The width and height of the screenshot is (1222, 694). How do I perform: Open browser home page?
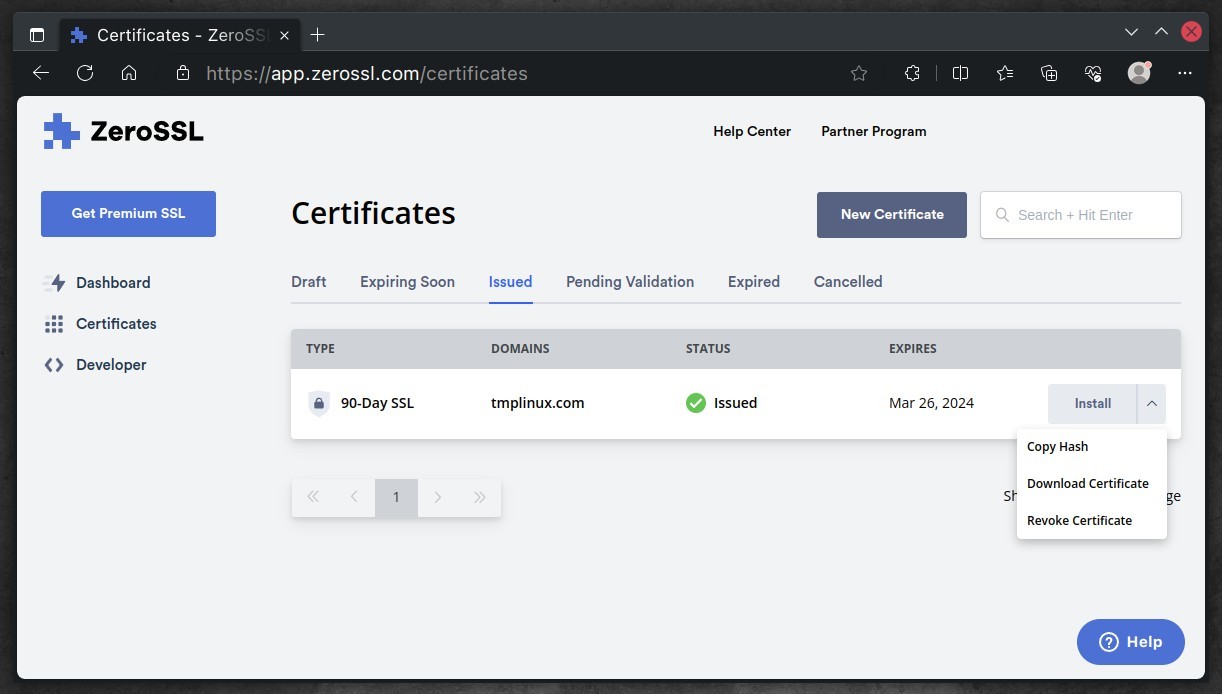pos(129,73)
